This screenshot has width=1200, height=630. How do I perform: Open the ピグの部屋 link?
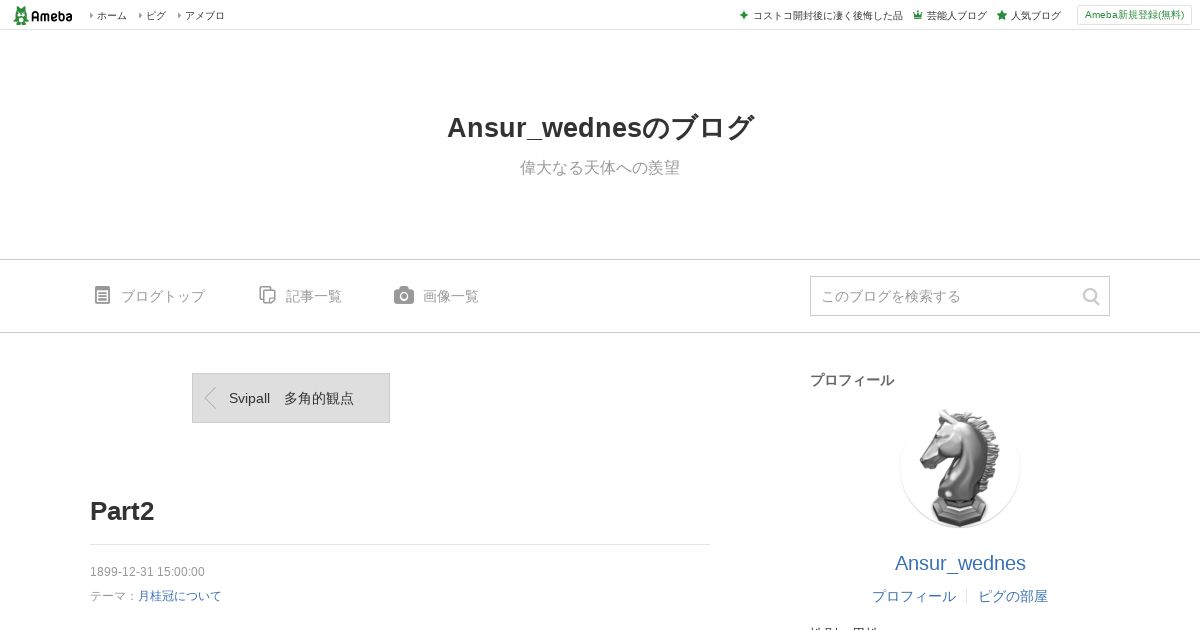coord(1013,596)
